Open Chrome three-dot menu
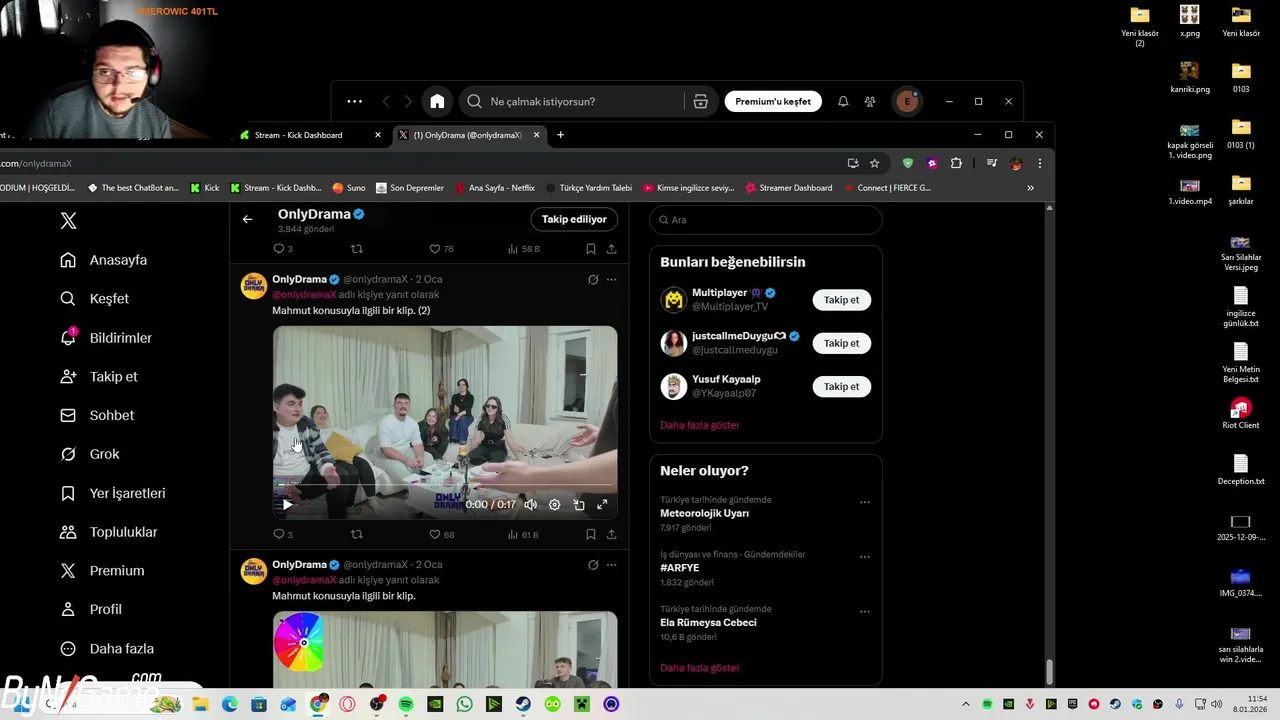The image size is (1280, 720). 1039,163
